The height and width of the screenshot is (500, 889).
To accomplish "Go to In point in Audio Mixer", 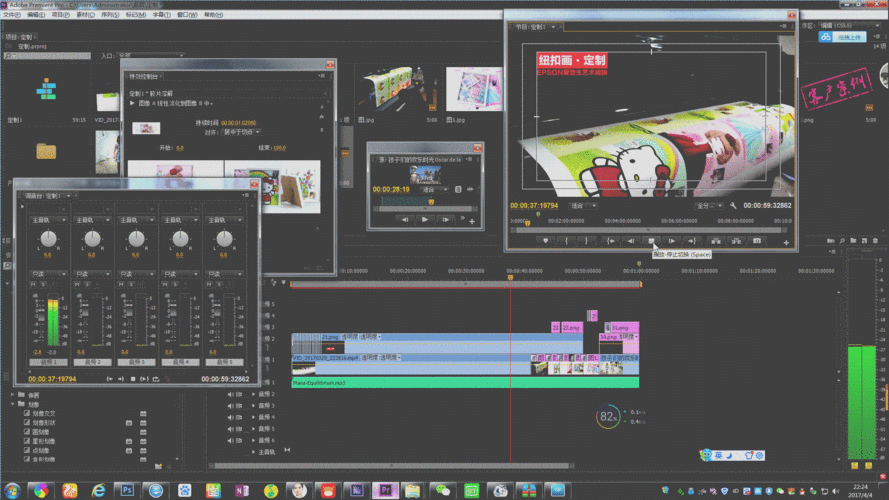I will coord(110,379).
